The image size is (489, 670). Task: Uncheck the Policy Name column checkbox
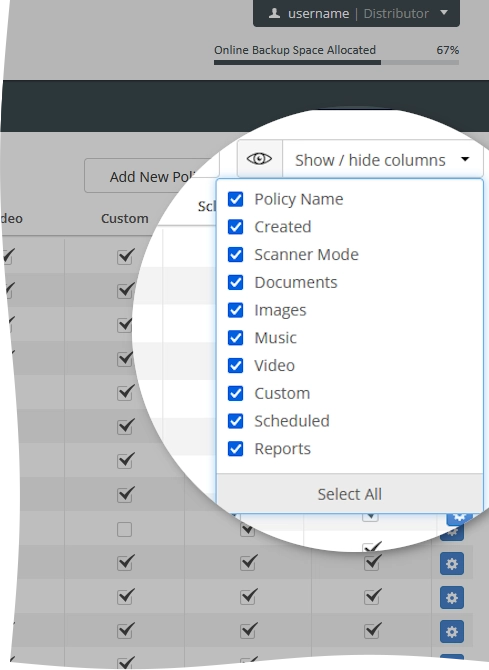click(x=236, y=199)
